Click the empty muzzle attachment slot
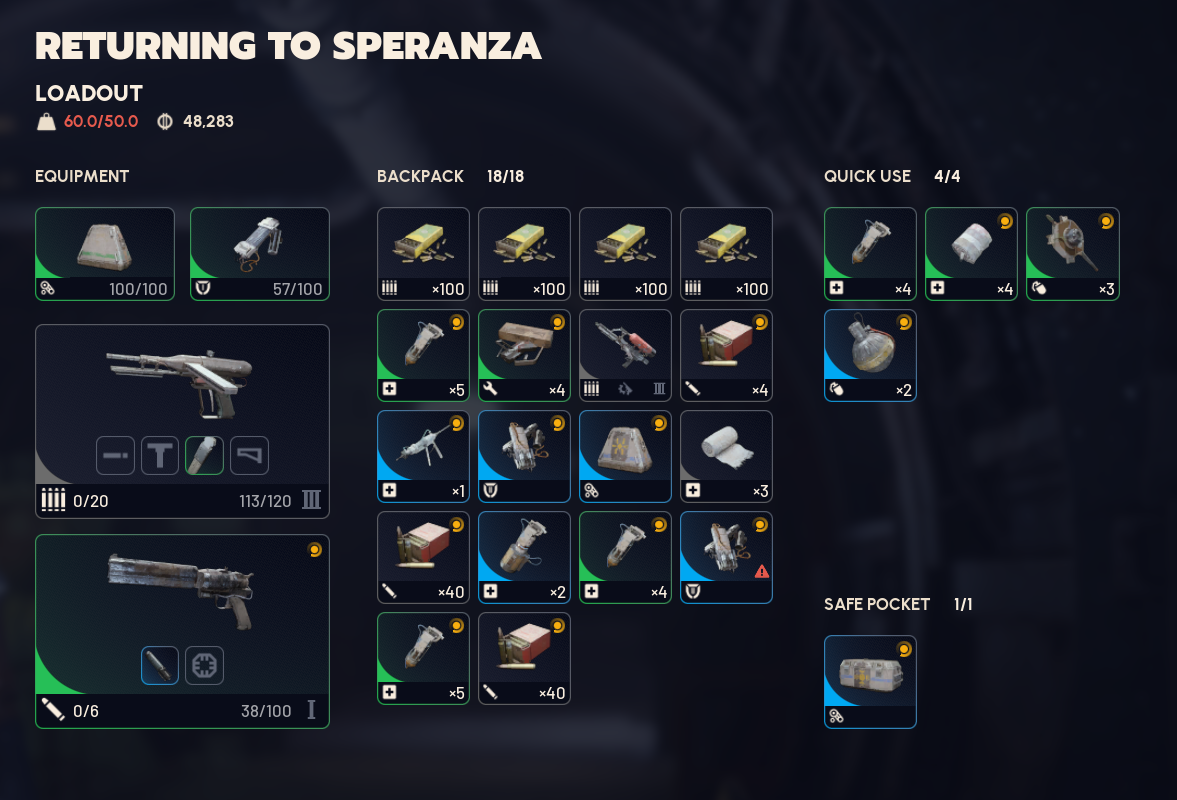Screen dimensions: 1177x800 point(116,456)
